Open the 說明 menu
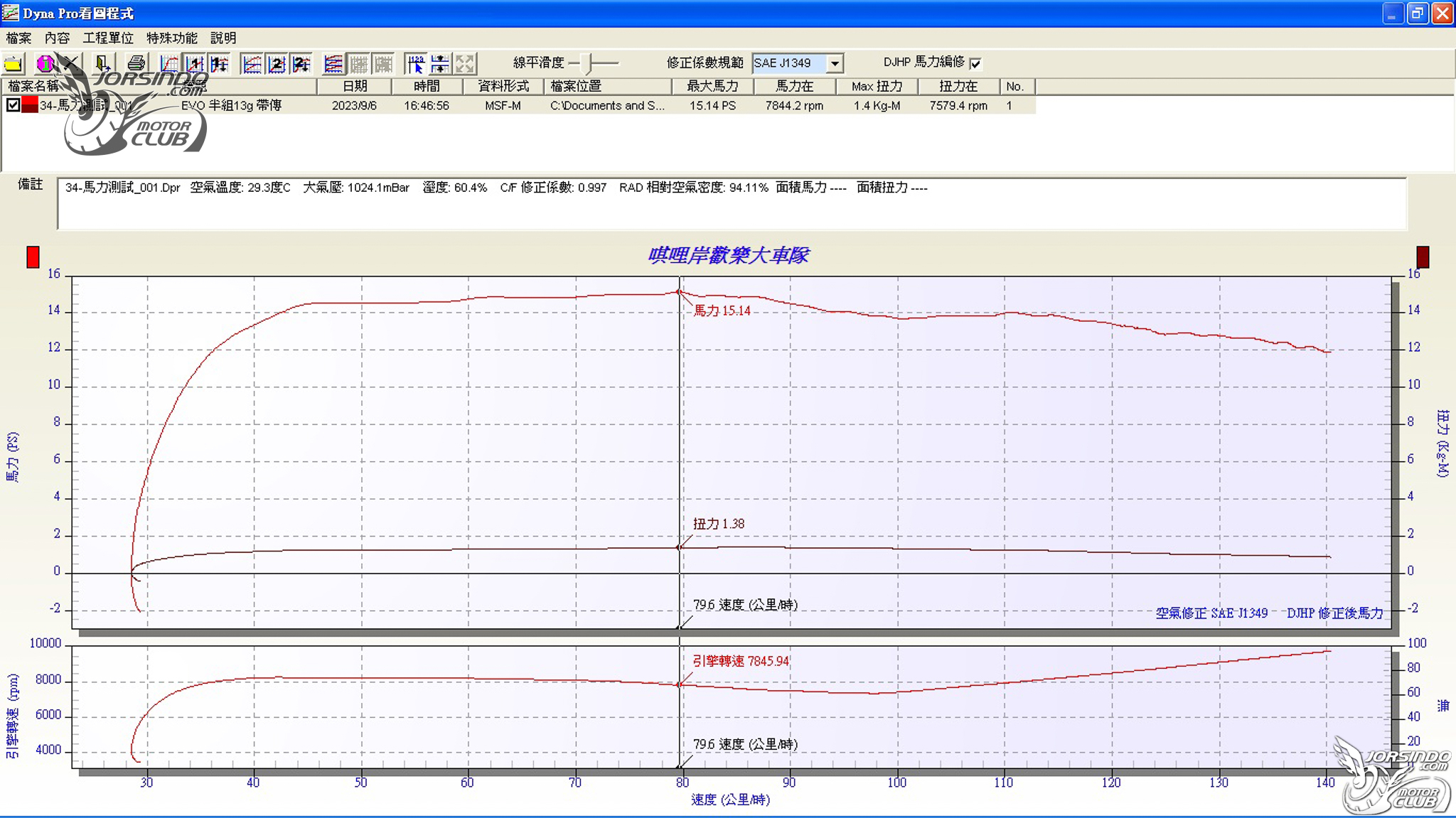 (223, 38)
